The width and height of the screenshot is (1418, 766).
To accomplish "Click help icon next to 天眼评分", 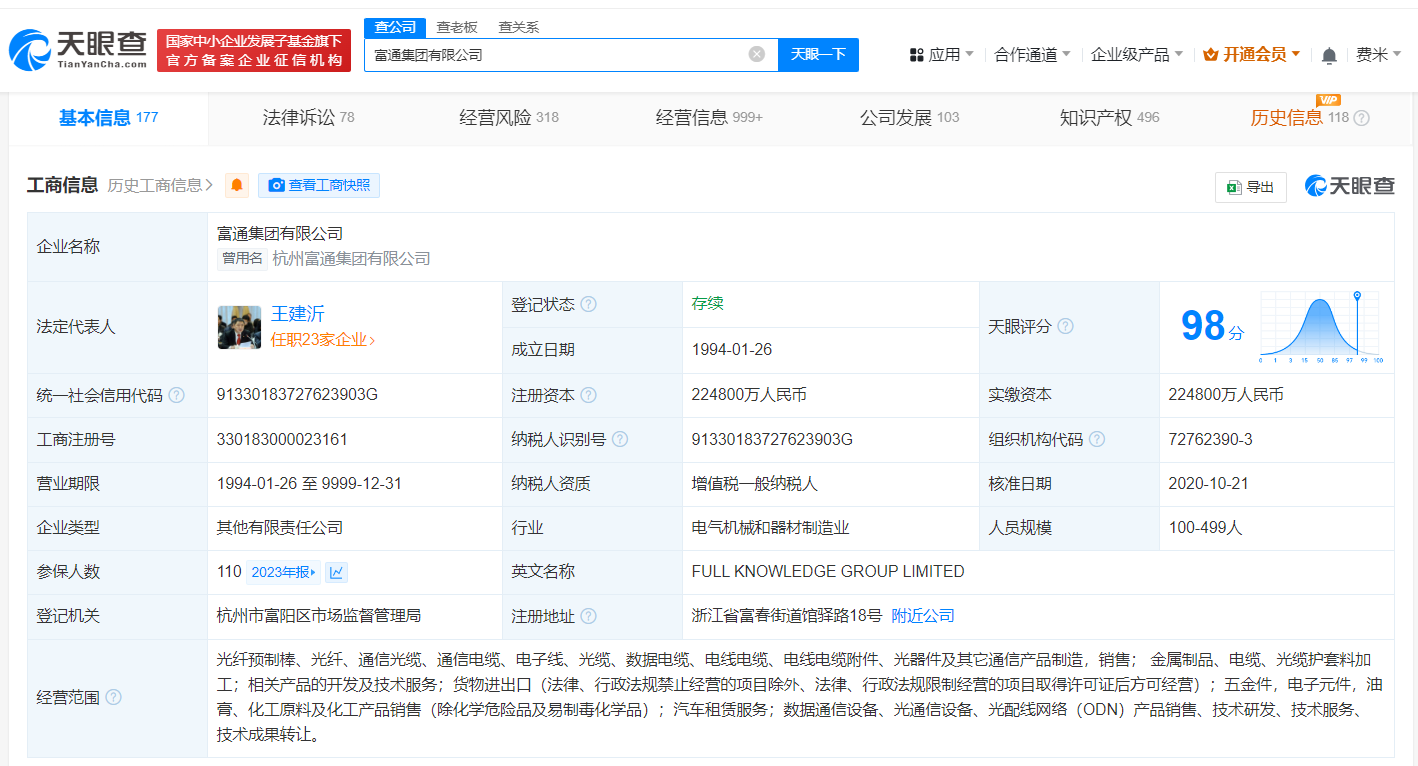I will click(1066, 326).
